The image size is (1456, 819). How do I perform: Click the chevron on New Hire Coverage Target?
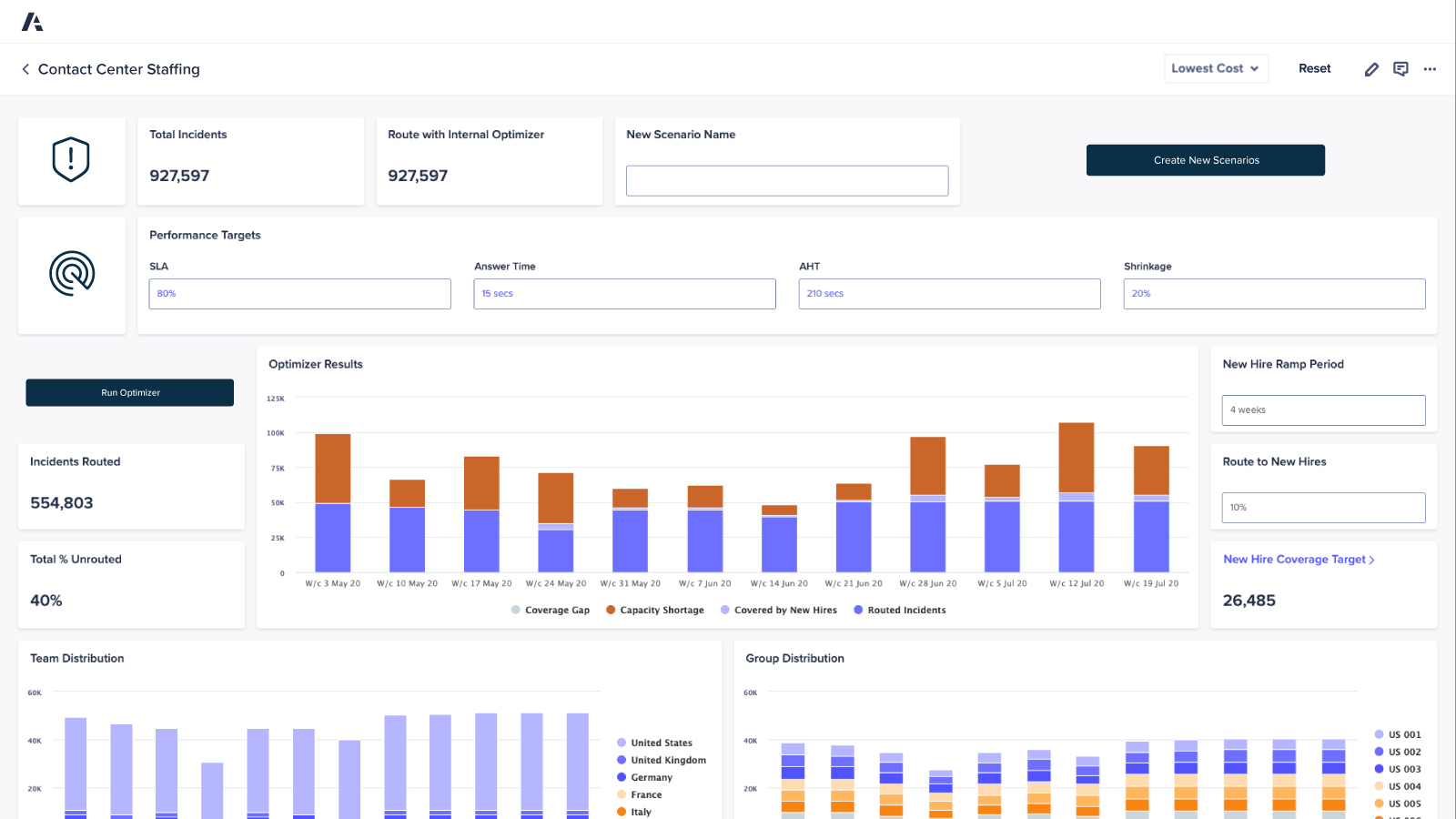coord(1372,559)
